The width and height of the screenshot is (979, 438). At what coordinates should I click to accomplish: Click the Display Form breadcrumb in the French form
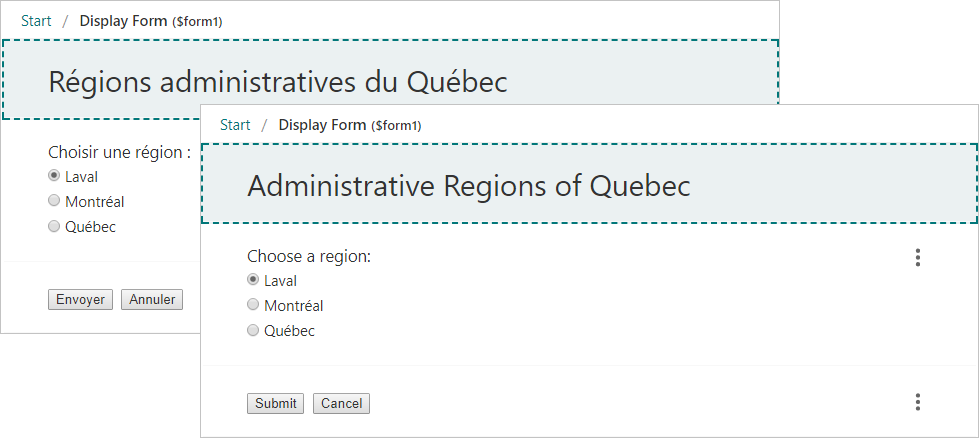pyautogui.click(x=123, y=20)
